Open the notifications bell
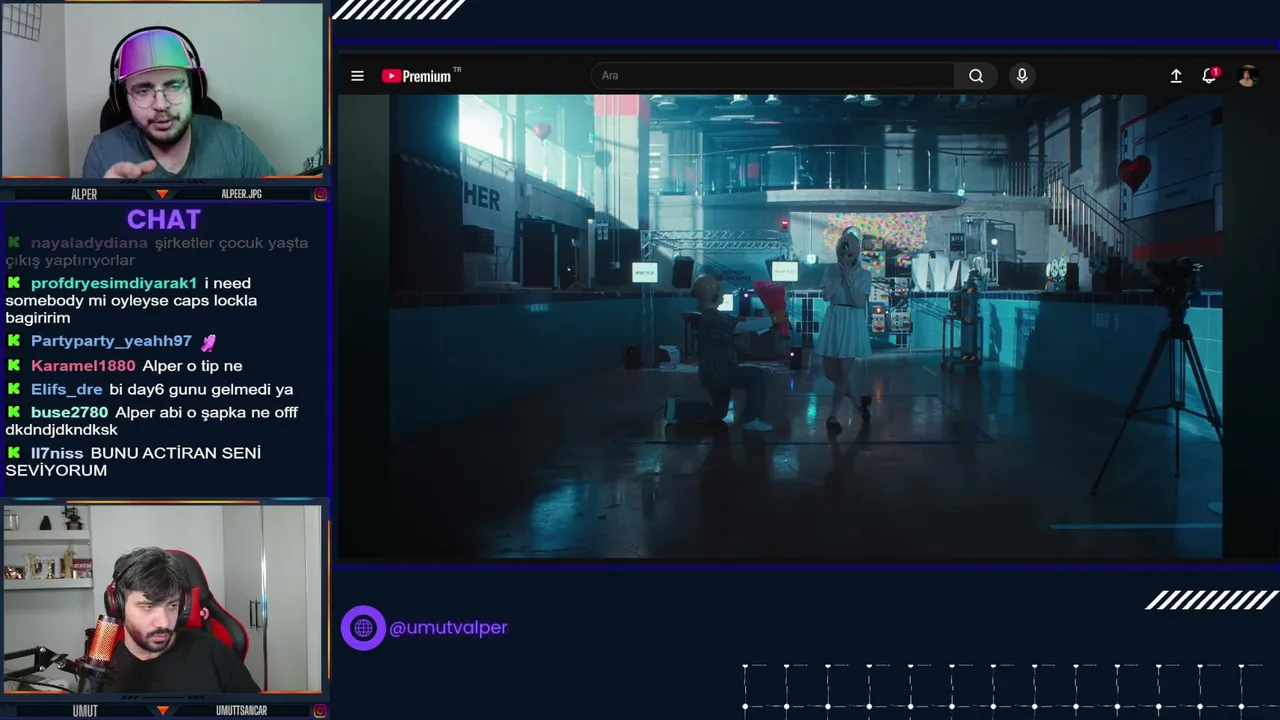1280x720 pixels. pos(1209,76)
